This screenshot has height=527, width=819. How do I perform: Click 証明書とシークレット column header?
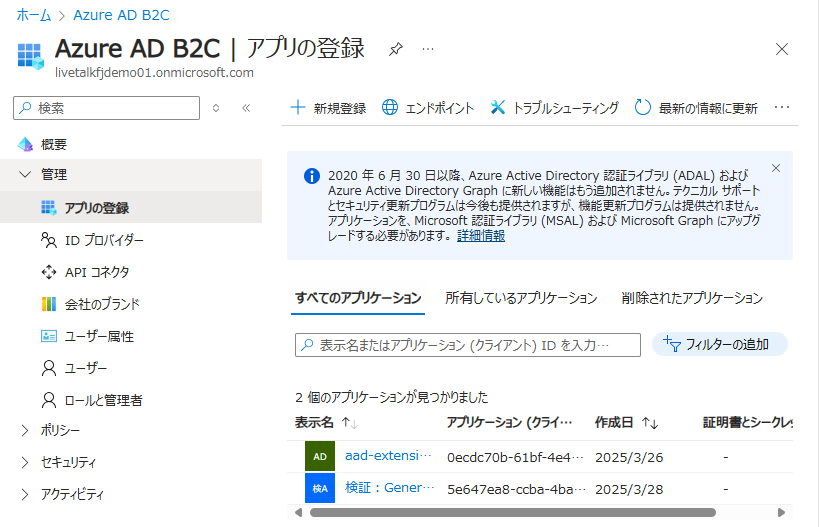pyautogui.click(x=747, y=423)
